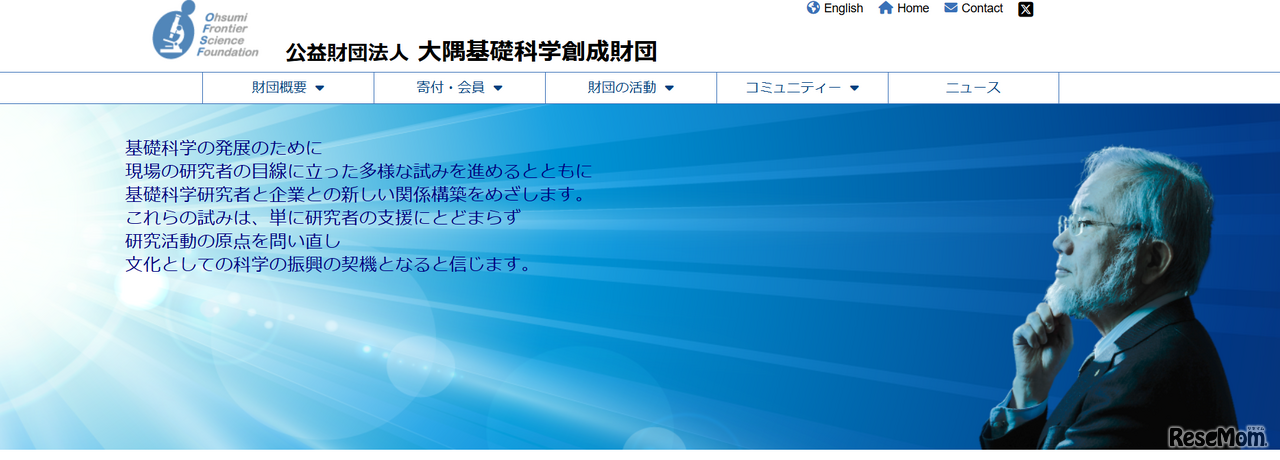Click the 公益財団法人 大隅基礎科学創成財団 title
Screen dimensions: 1280x460
(471, 52)
